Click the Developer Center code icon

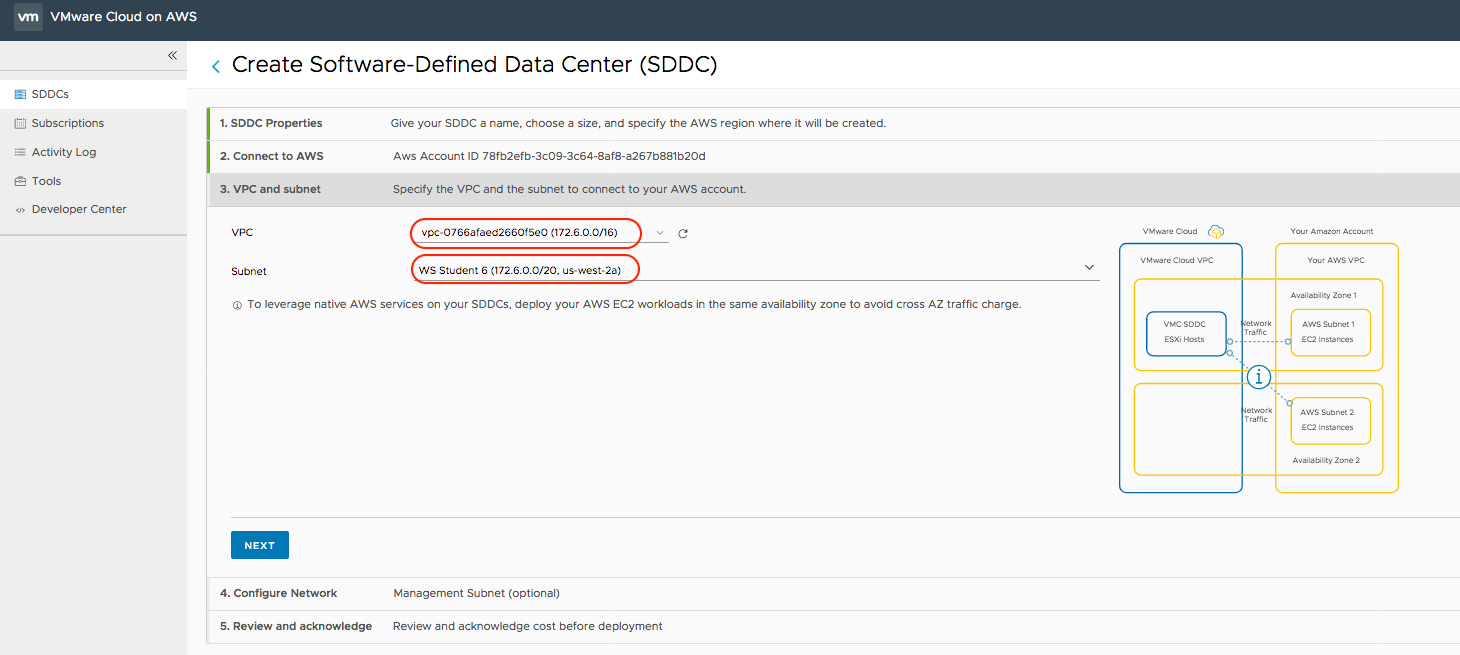click(20, 210)
